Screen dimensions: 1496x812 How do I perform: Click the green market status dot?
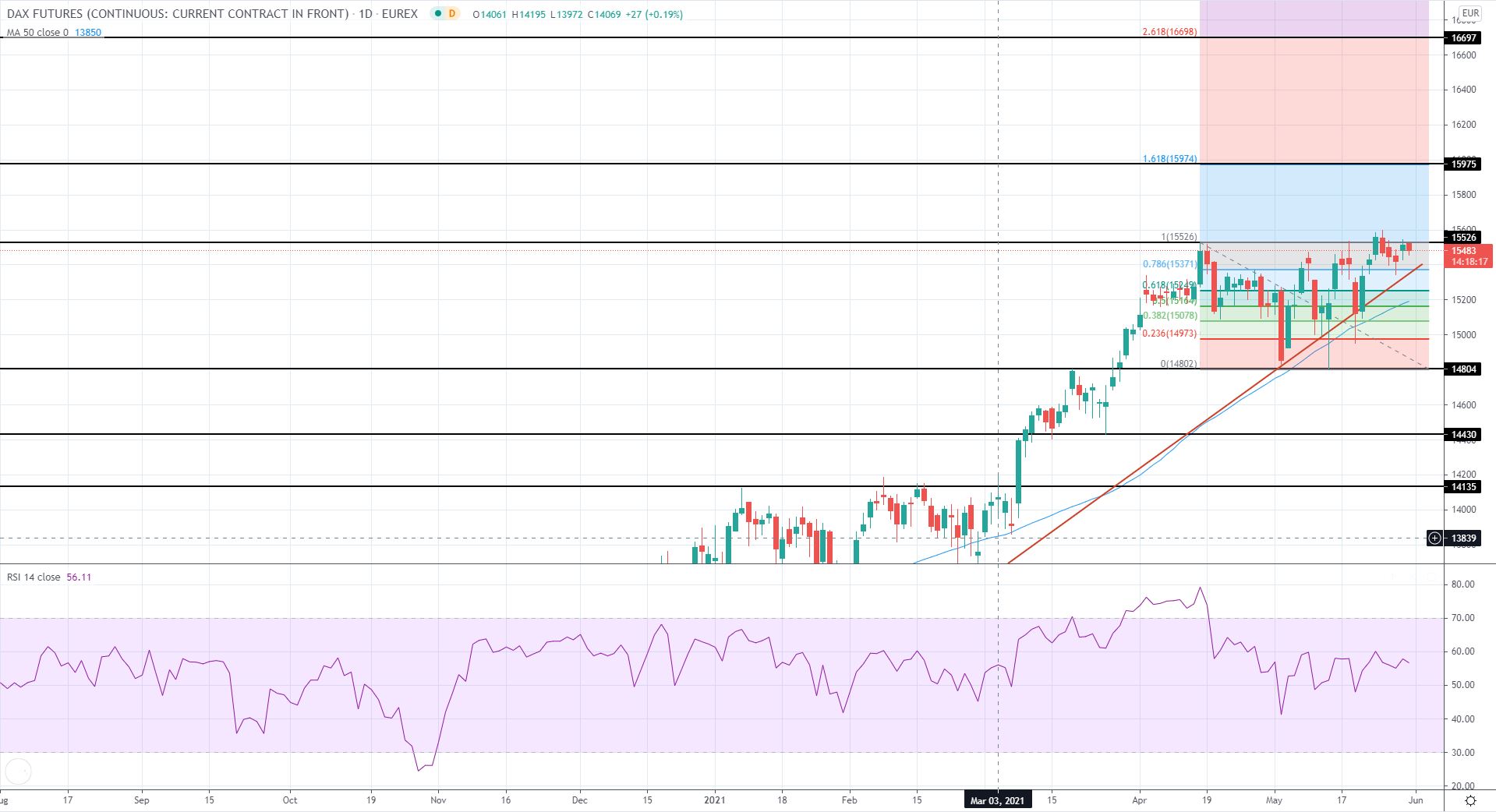coord(438,14)
